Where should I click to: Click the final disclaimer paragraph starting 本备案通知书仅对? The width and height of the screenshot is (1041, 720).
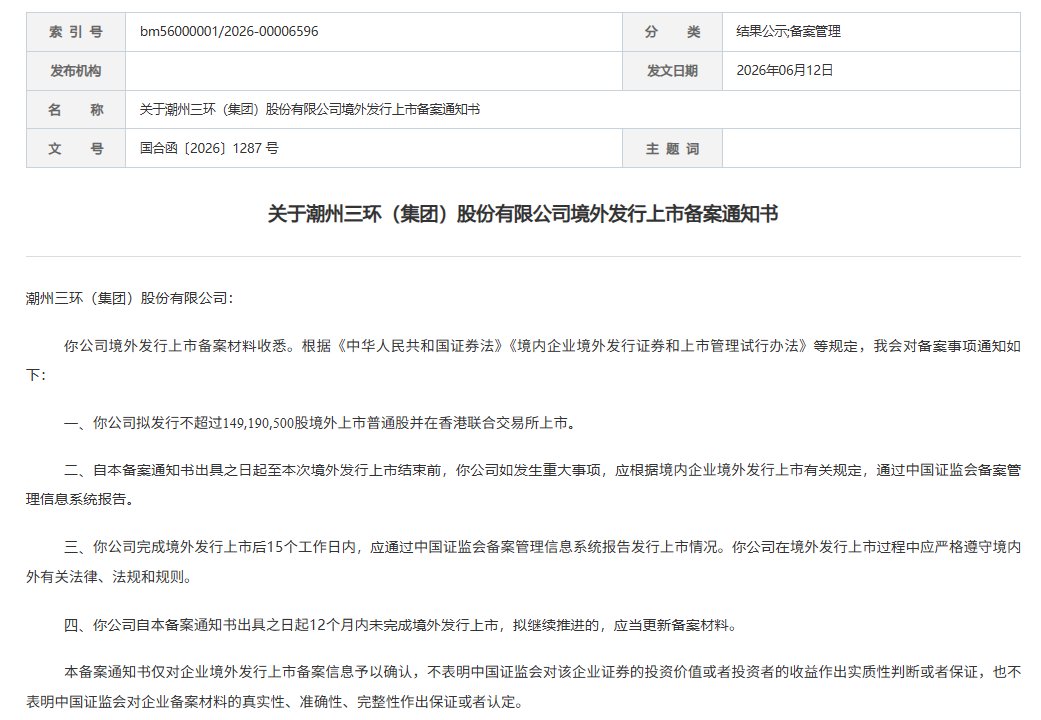point(523,687)
